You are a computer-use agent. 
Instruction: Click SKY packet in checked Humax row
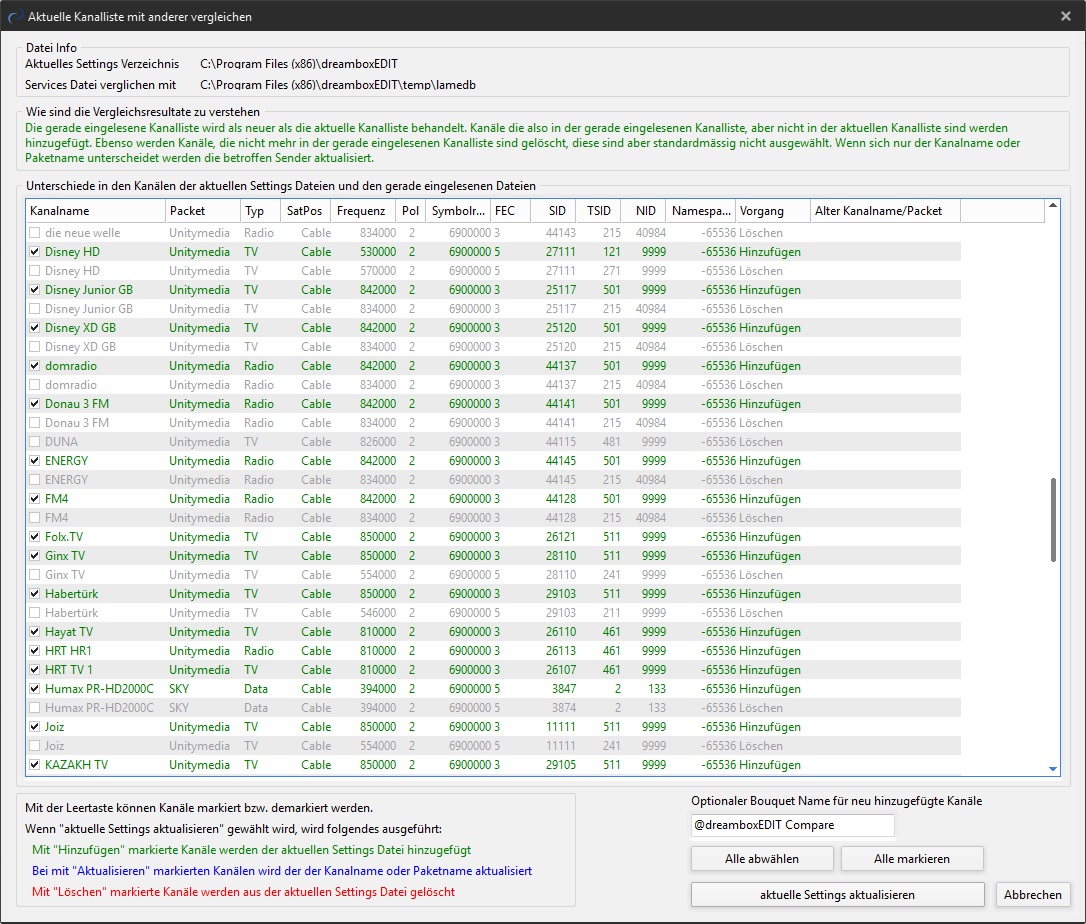pyautogui.click(x=179, y=688)
